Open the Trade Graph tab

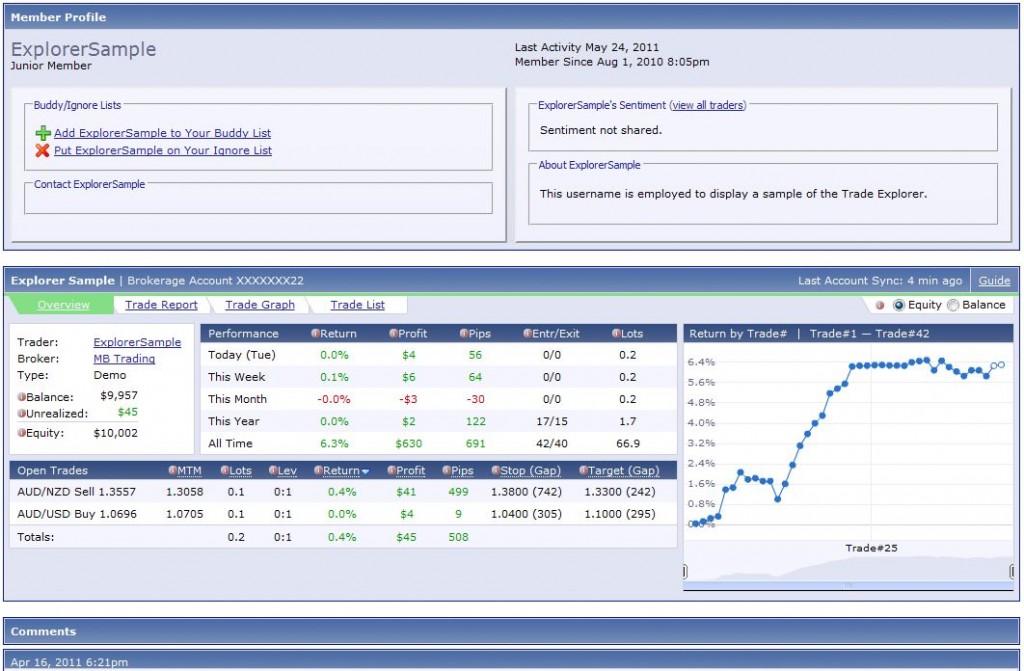(260, 305)
